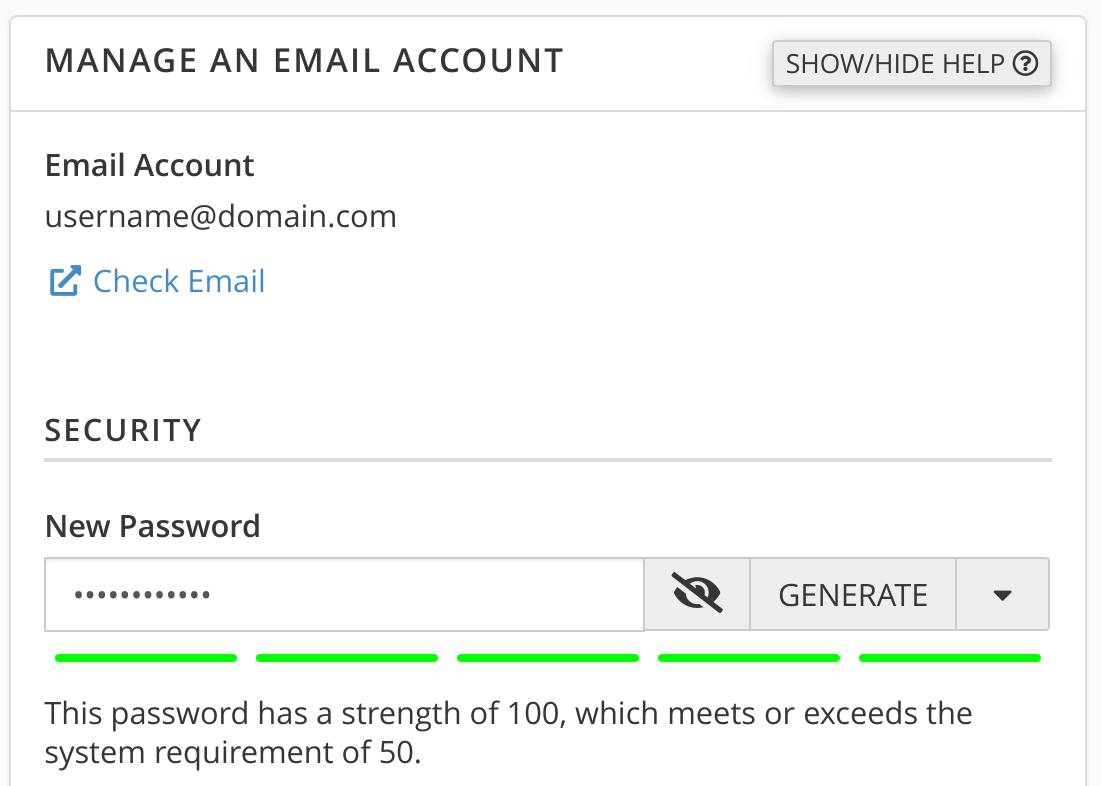
Task: Click the external link icon beside Check Email
Action: click(x=64, y=281)
